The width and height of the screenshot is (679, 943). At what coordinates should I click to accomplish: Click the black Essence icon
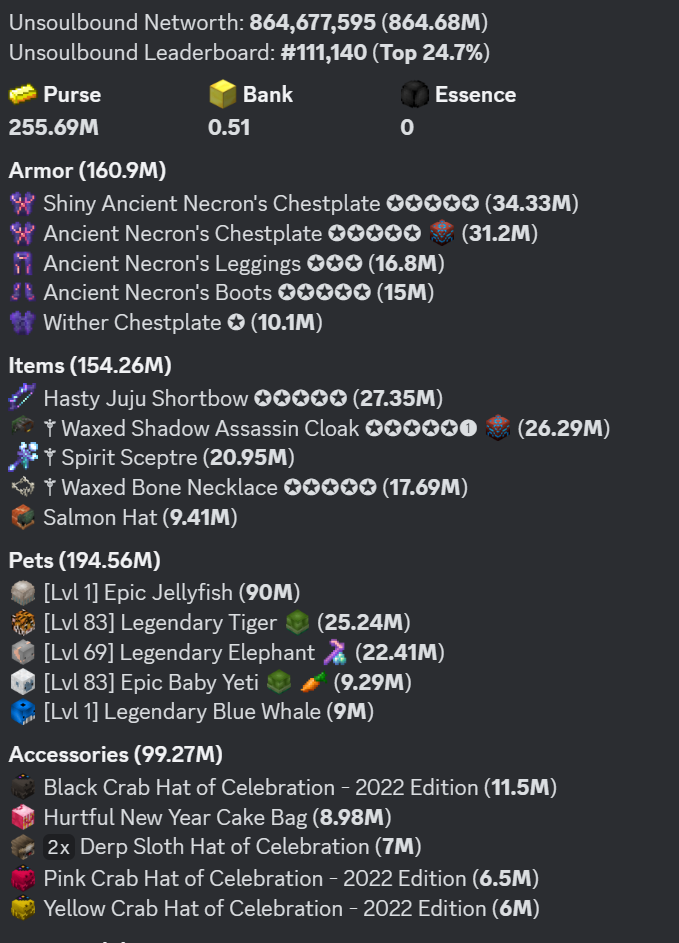click(414, 95)
